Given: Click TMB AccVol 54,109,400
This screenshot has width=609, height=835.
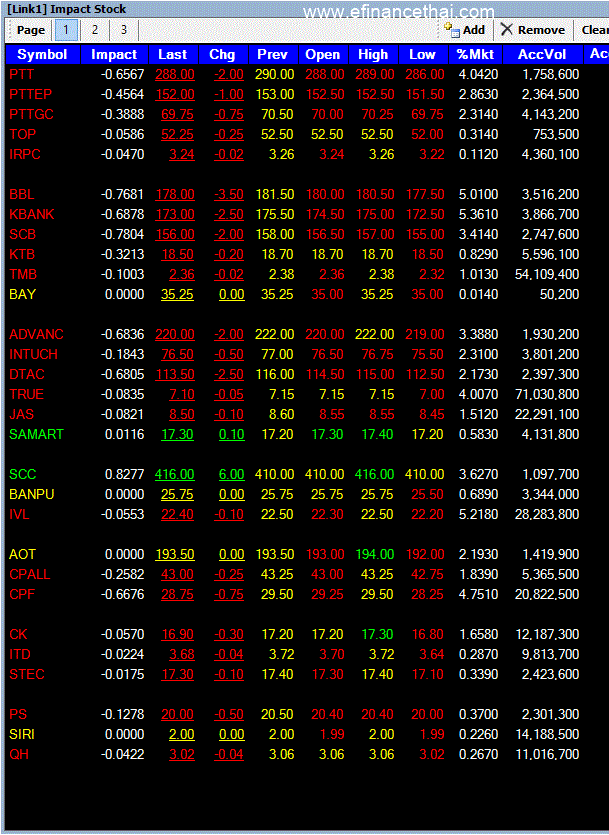Looking at the screenshot, I should click(x=547, y=274).
